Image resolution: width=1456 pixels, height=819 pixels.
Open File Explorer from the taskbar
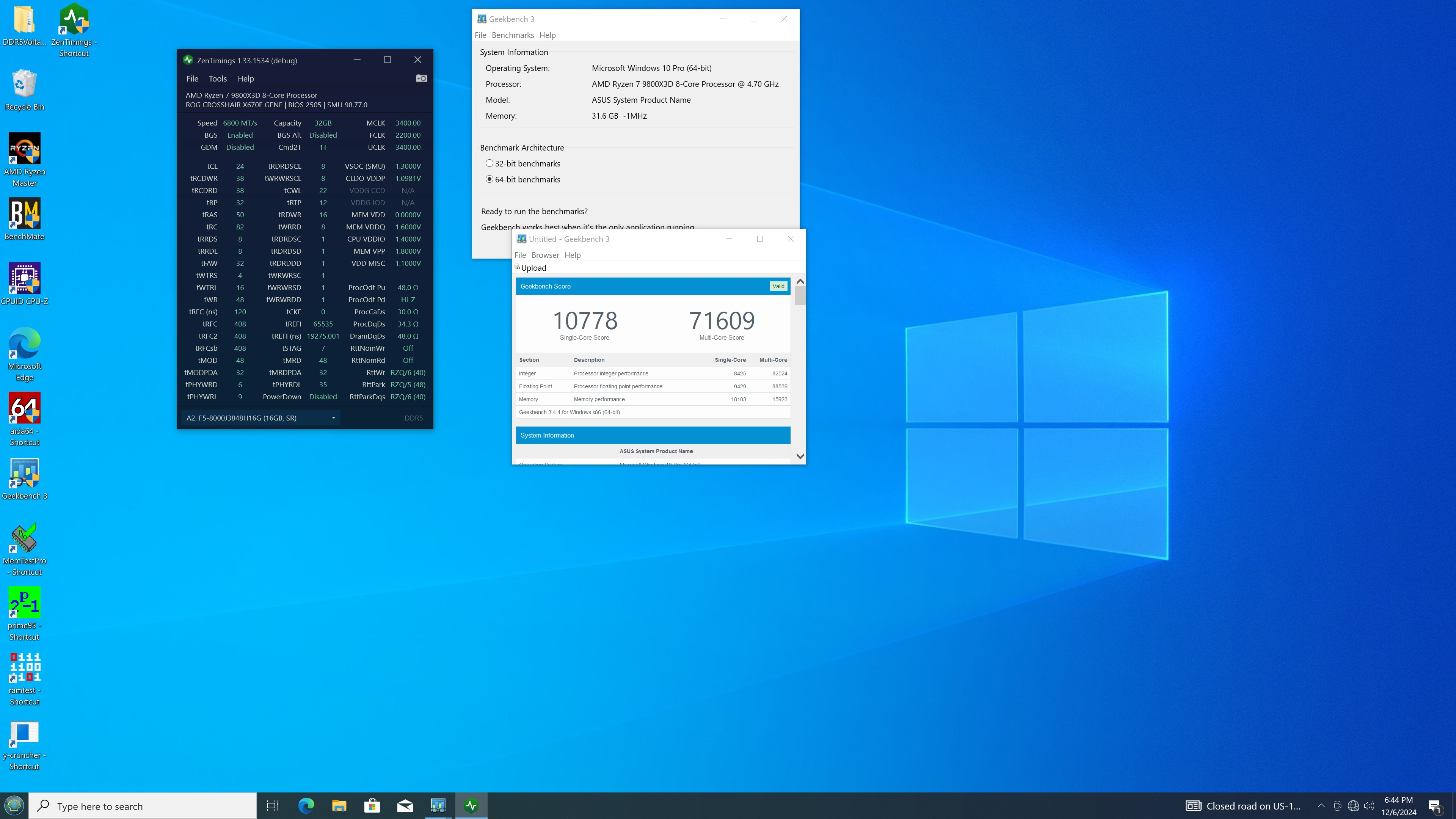(339, 805)
